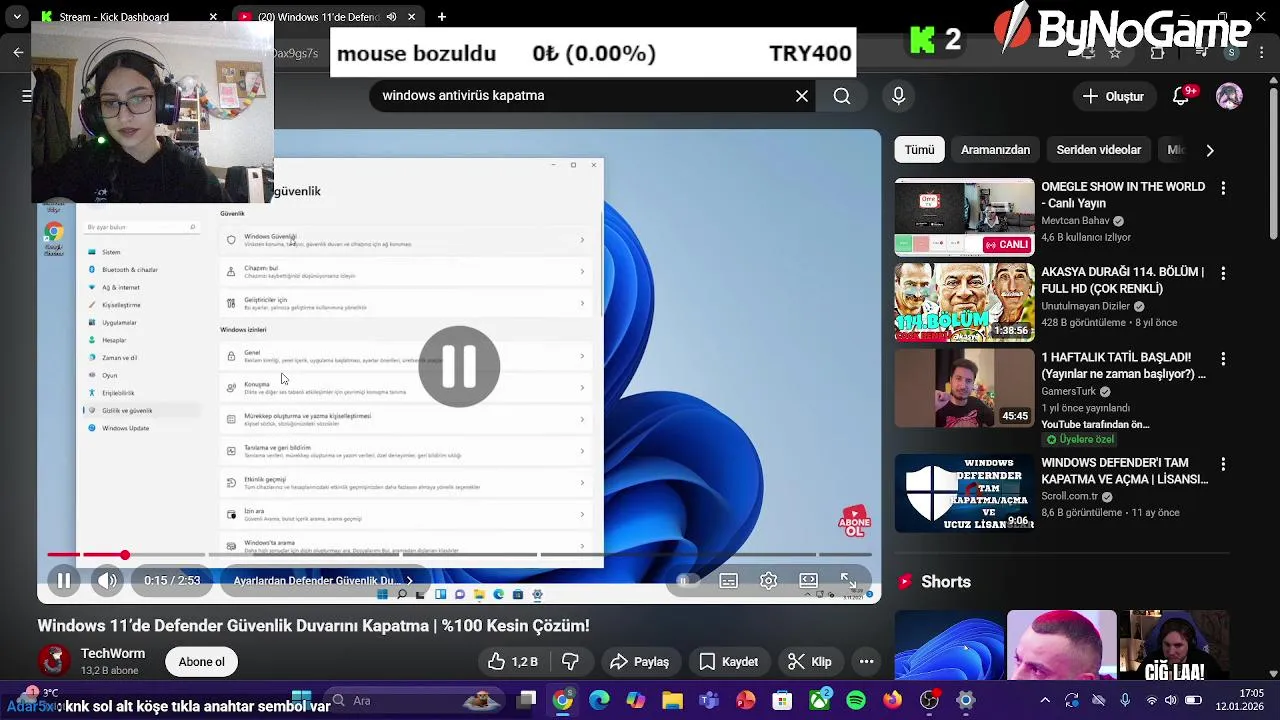Start voice search with the microphone
The image size is (1280, 720).
(898, 96)
